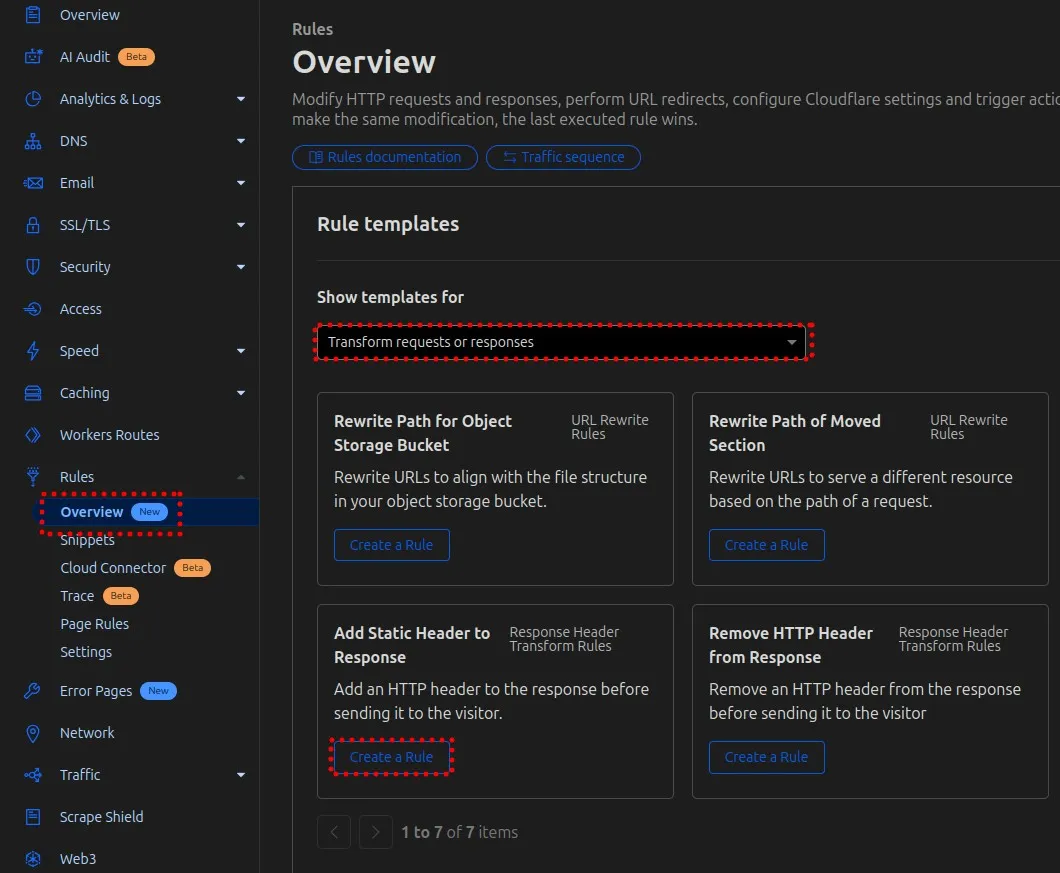Open the Traffic sequence button

pyautogui.click(x=563, y=157)
